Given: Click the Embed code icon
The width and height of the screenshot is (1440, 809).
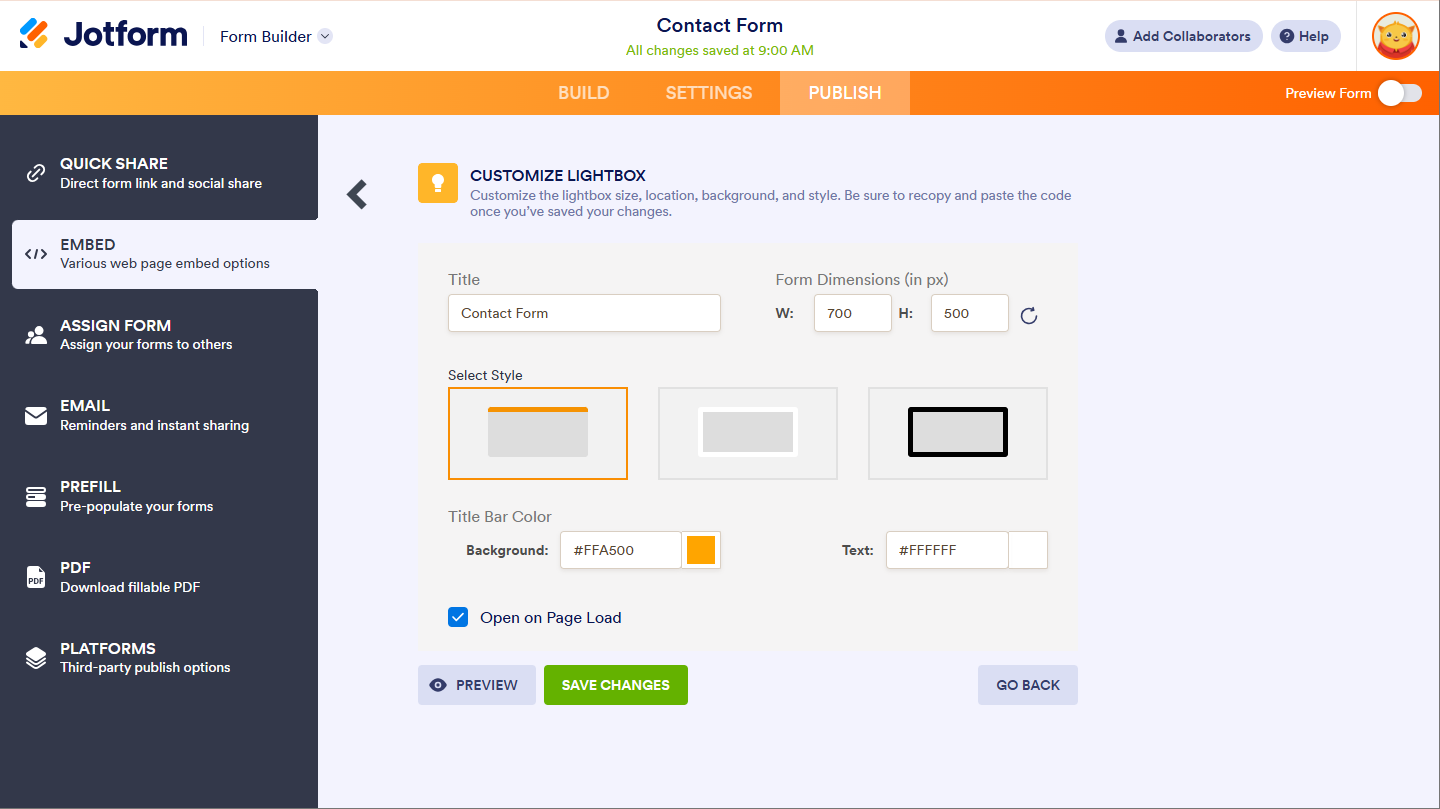Looking at the screenshot, I should click(x=36, y=254).
